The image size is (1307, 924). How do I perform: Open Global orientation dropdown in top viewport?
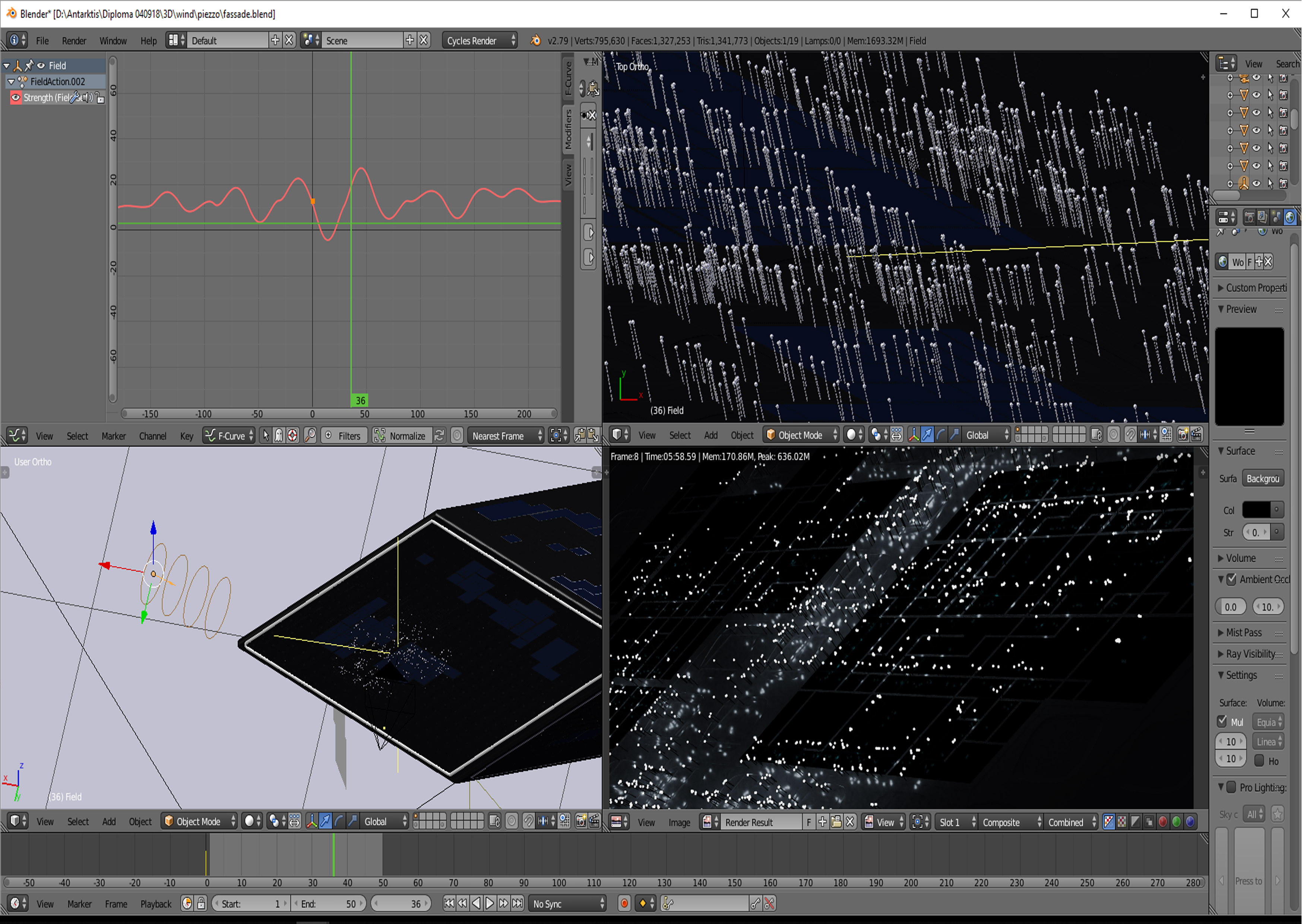pyautogui.click(x=987, y=436)
